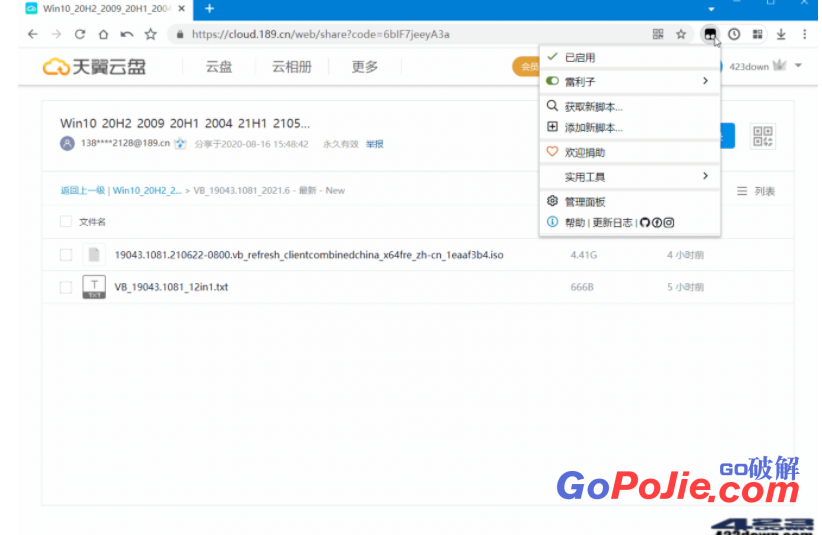This screenshot has width=822, height=535.
Task: Open 云相册 navigation tab
Action: (292, 67)
